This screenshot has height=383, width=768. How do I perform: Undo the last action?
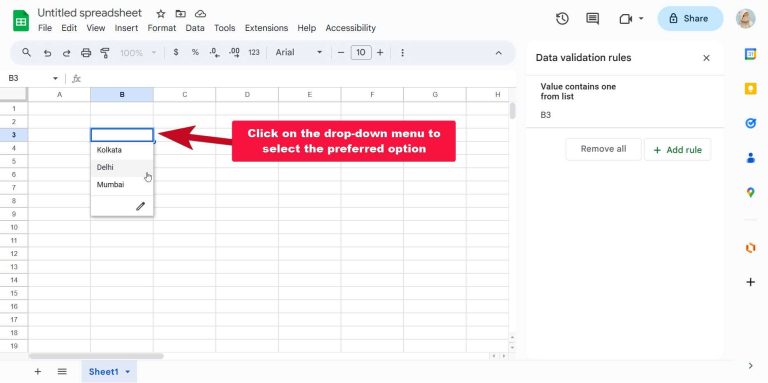(x=47, y=52)
